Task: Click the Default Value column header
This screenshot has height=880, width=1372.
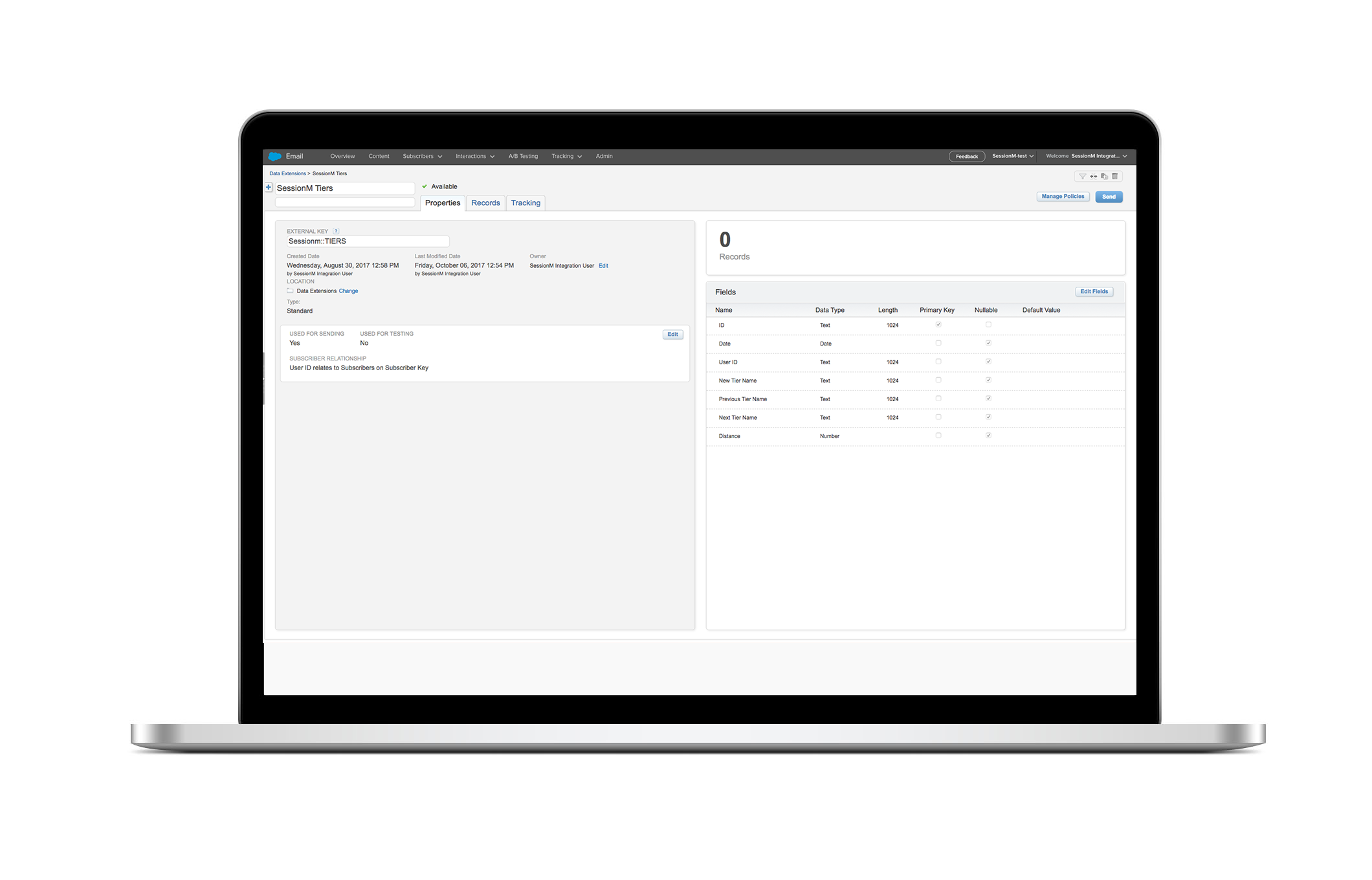Action: [x=1041, y=310]
